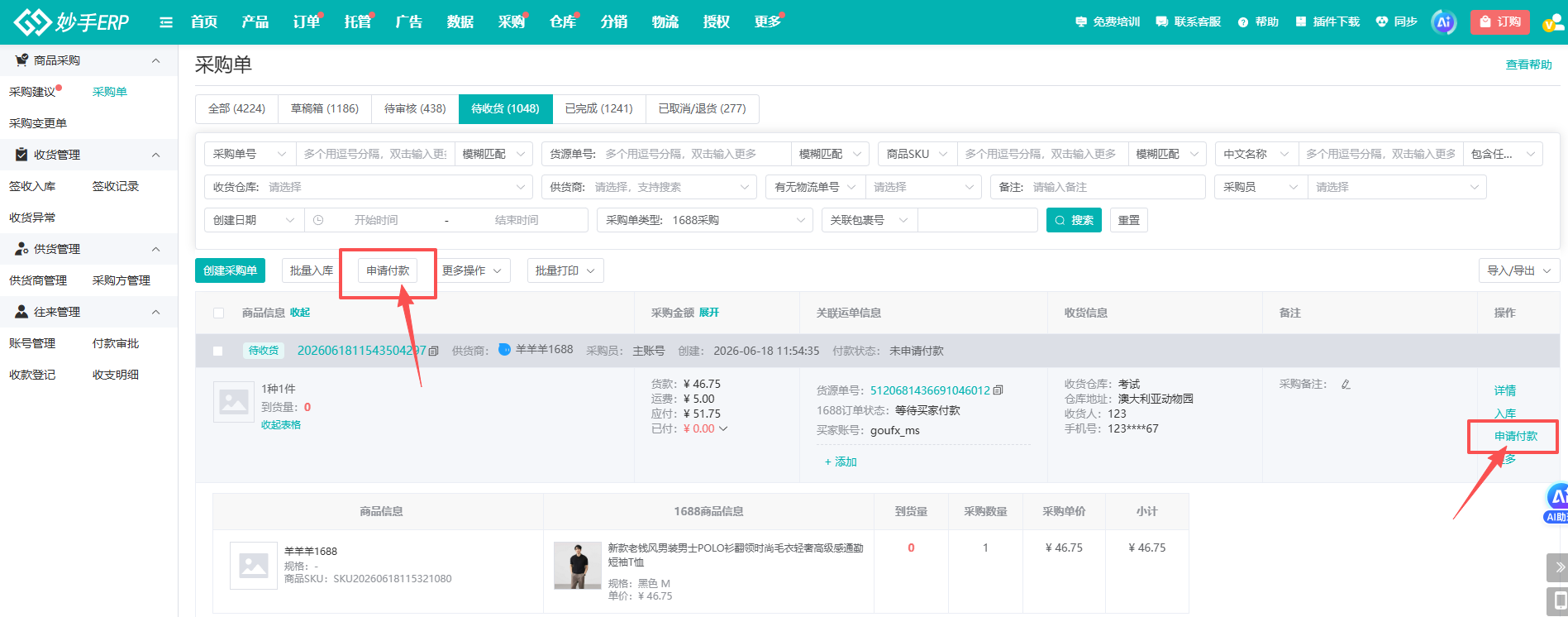Click the 重置 button
Viewport: 1568px width, 617px height.
pos(1129,220)
